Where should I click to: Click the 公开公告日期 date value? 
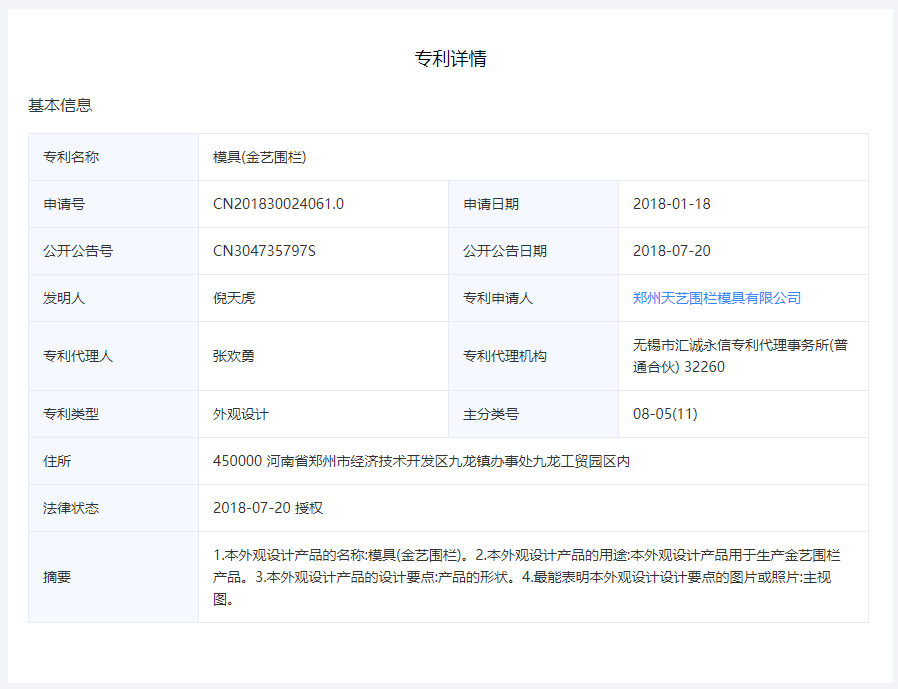(671, 251)
